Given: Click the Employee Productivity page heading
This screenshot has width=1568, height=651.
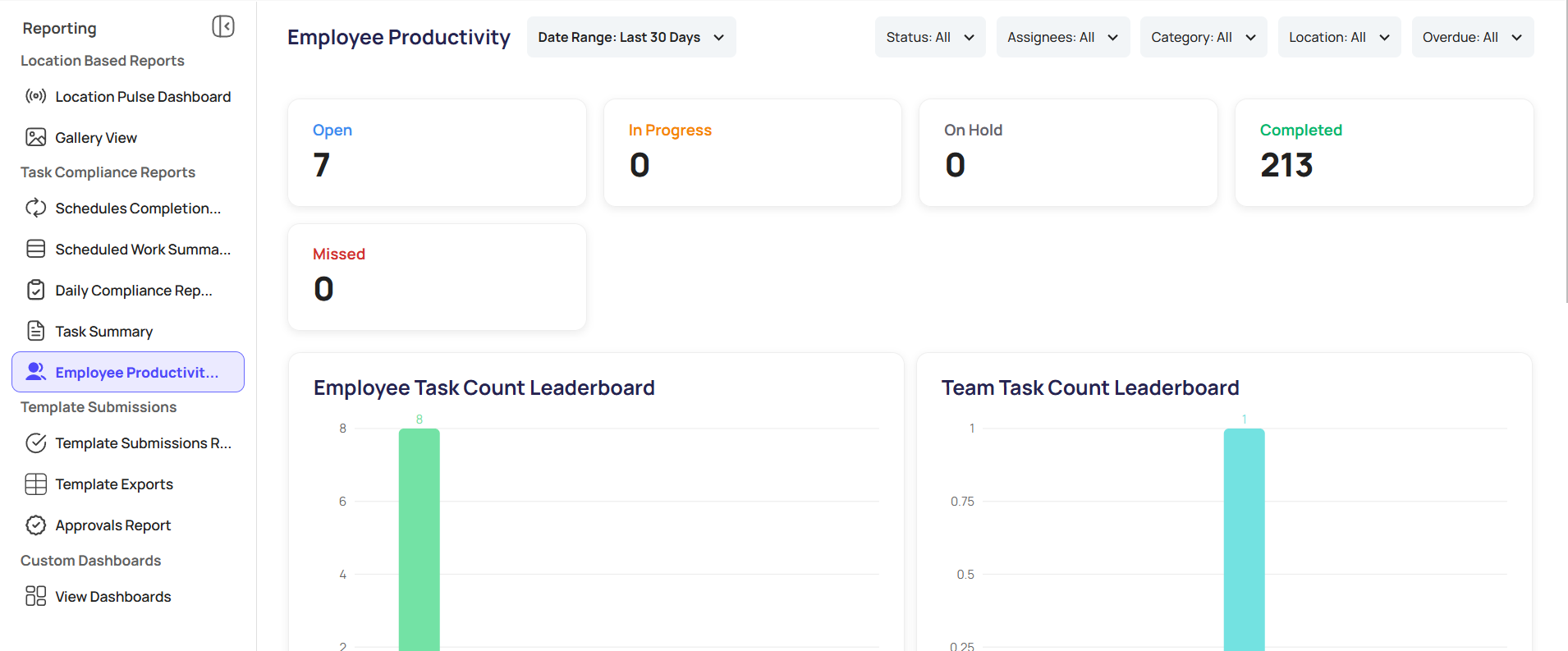Looking at the screenshot, I should 399,37.
